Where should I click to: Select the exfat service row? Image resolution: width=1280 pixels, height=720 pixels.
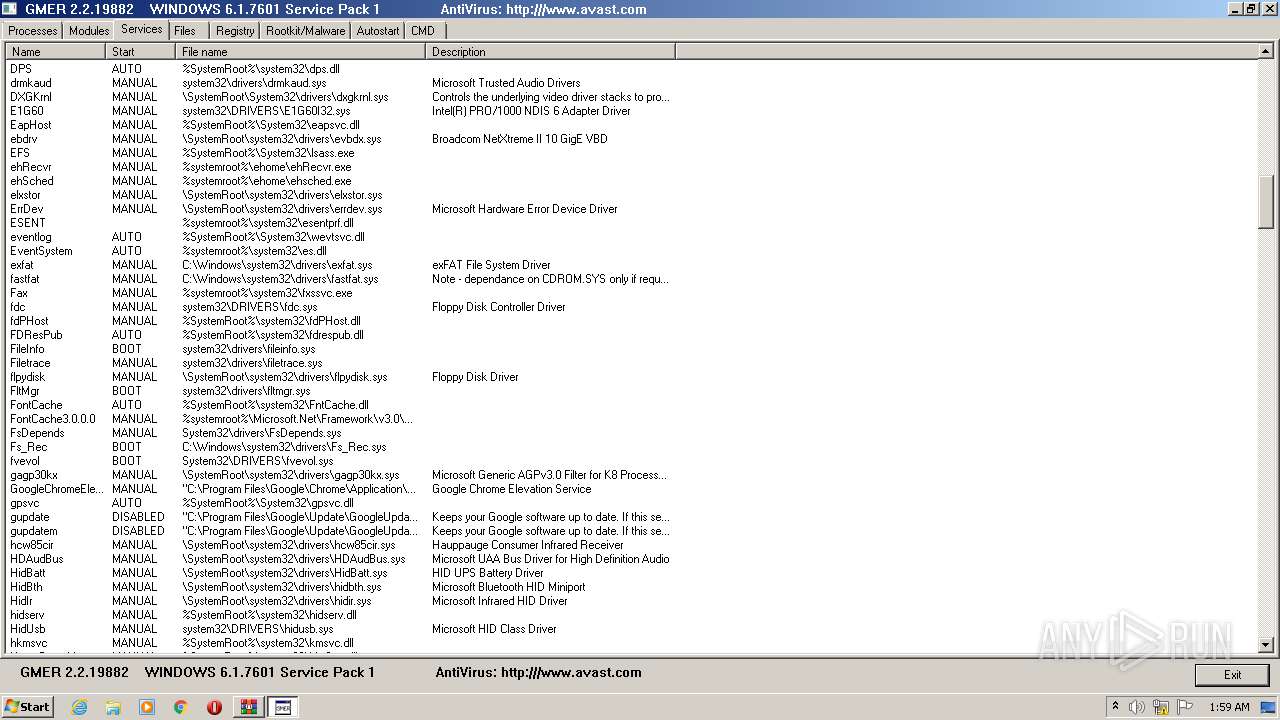(340, 265)
